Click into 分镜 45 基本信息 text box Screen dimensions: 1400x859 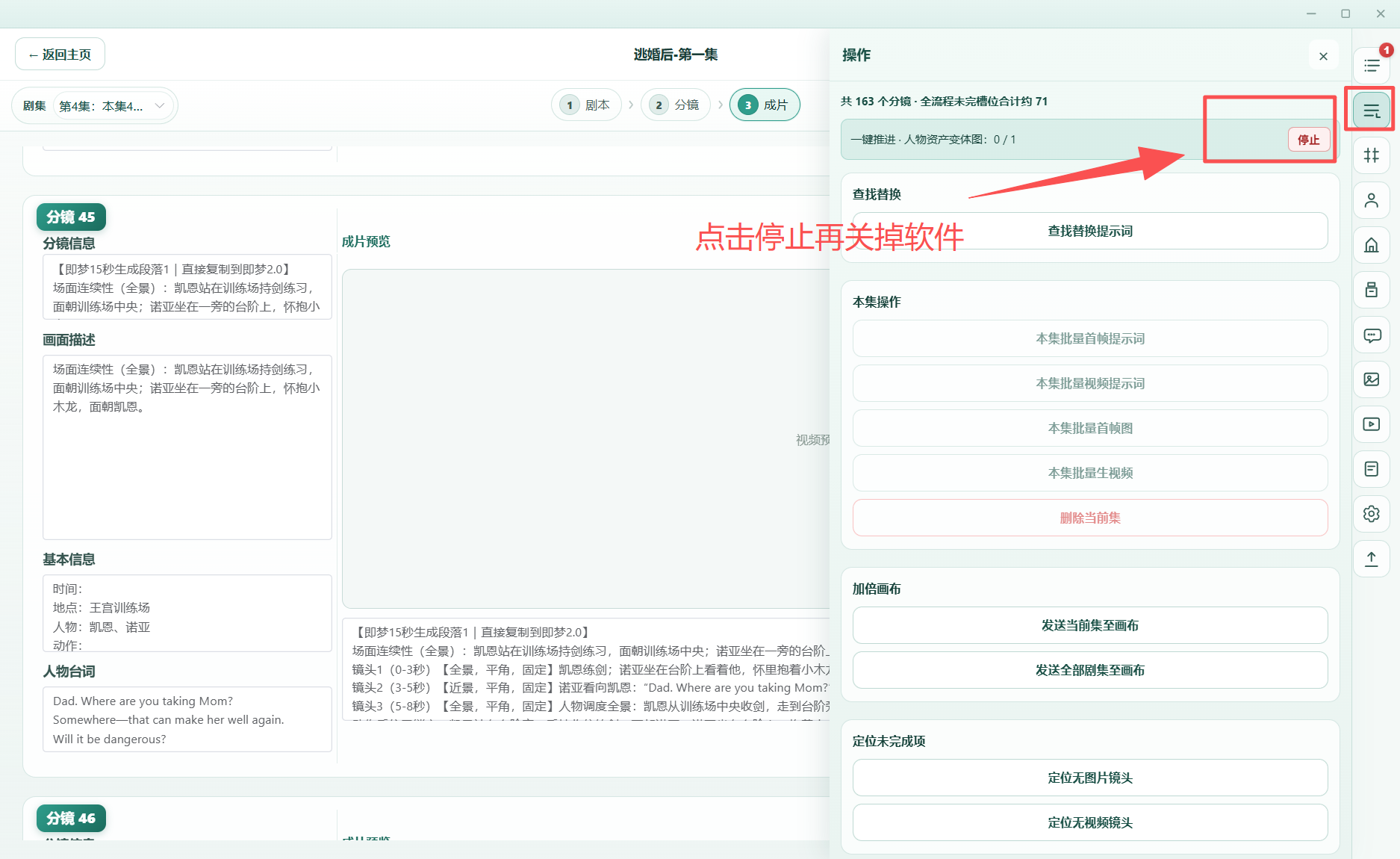(187, 613)
